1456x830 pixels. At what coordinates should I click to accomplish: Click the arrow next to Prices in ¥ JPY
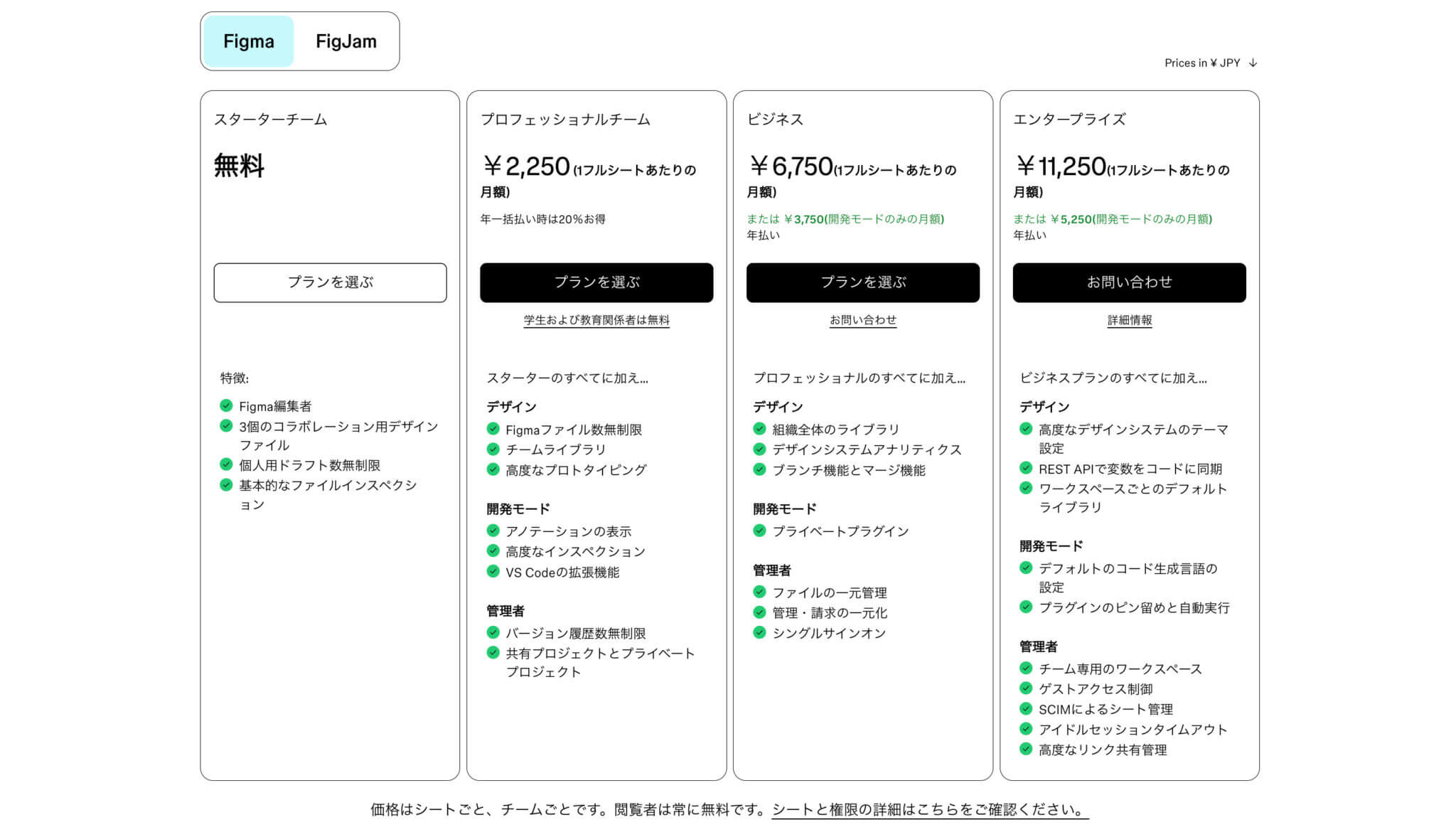click(x=1253, y=63)
